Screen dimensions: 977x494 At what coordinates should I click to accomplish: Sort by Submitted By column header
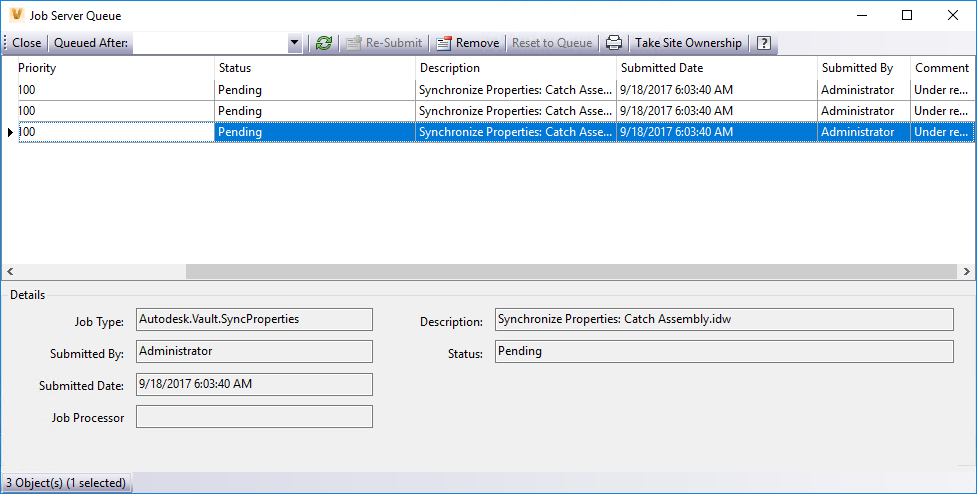point(864,68)
